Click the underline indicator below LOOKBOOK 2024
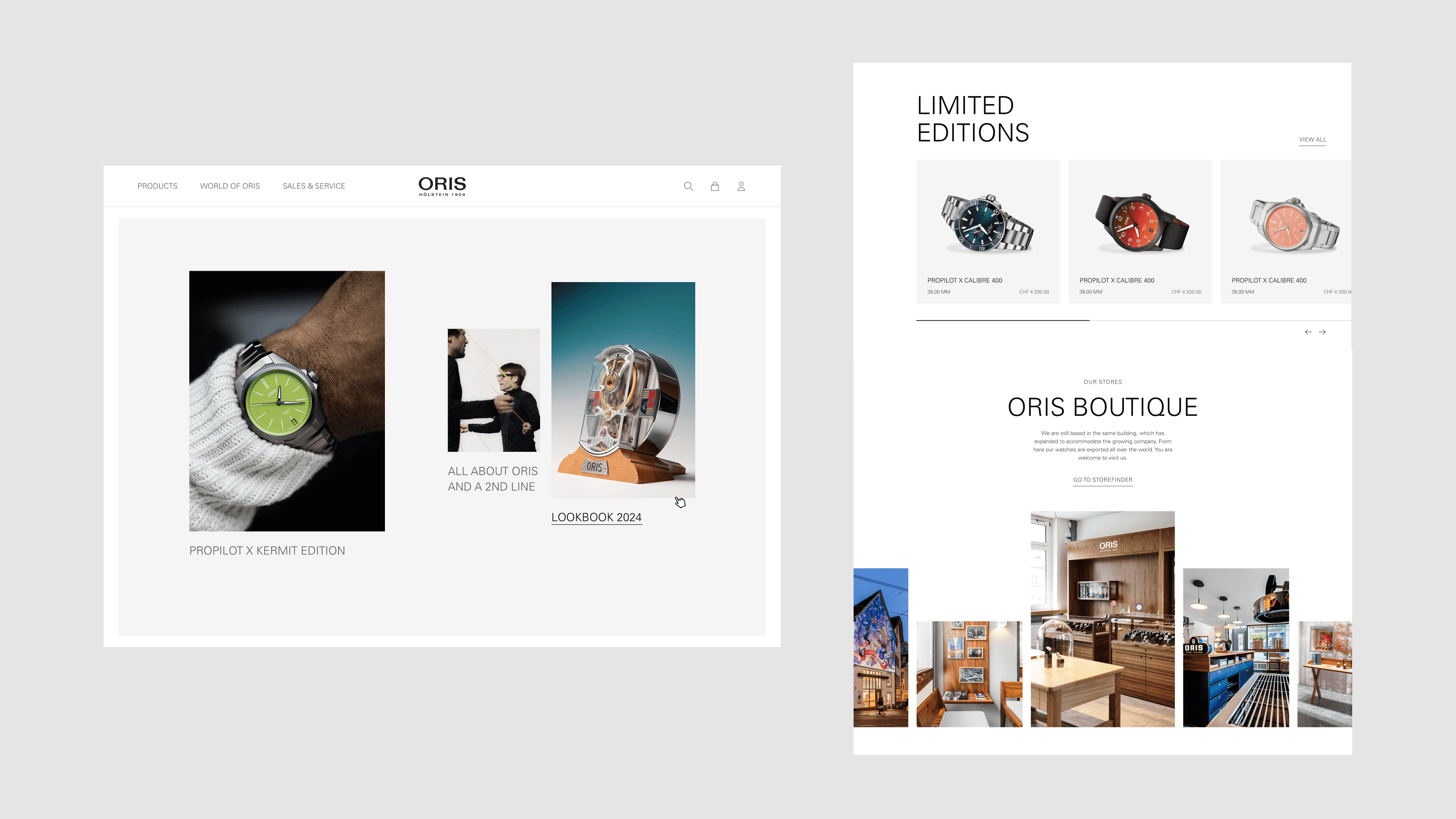 click(597, 526)
